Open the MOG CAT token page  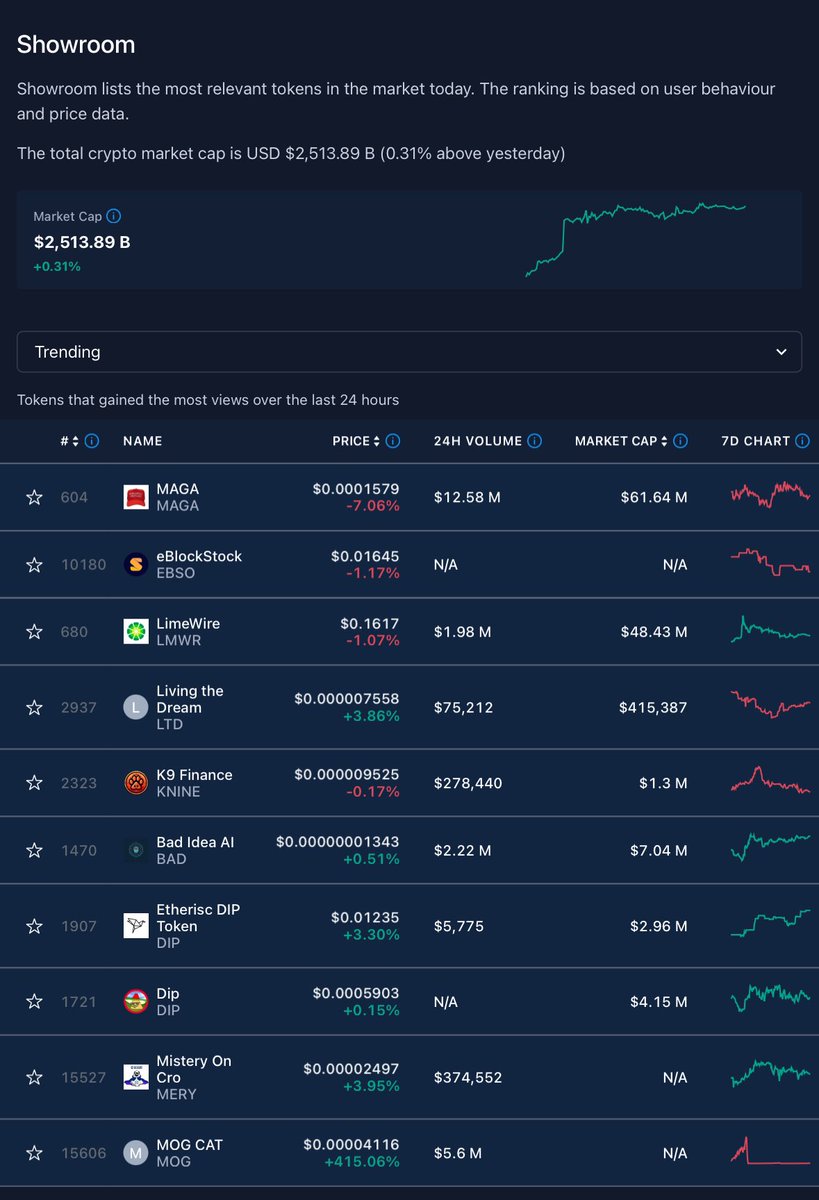coord(190,1144)
